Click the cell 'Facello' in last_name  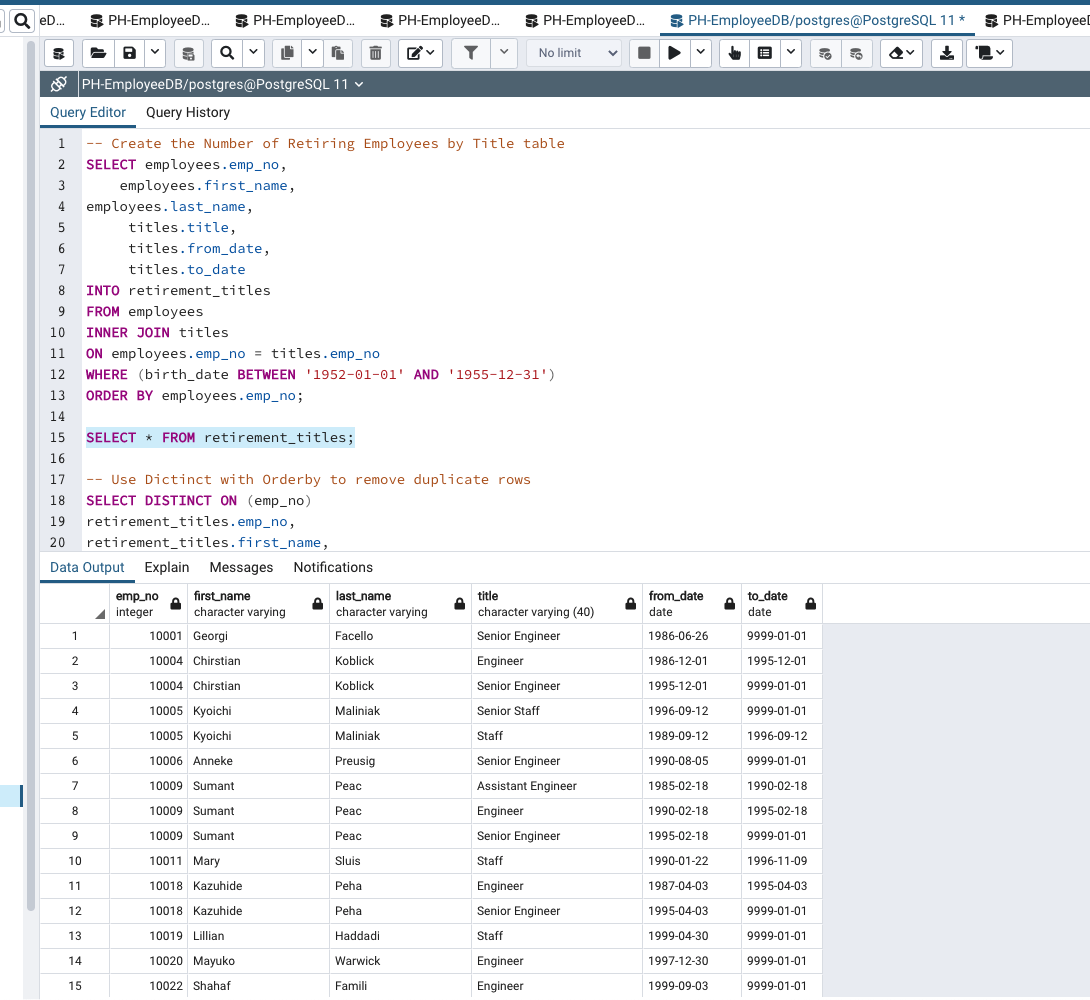400,636
